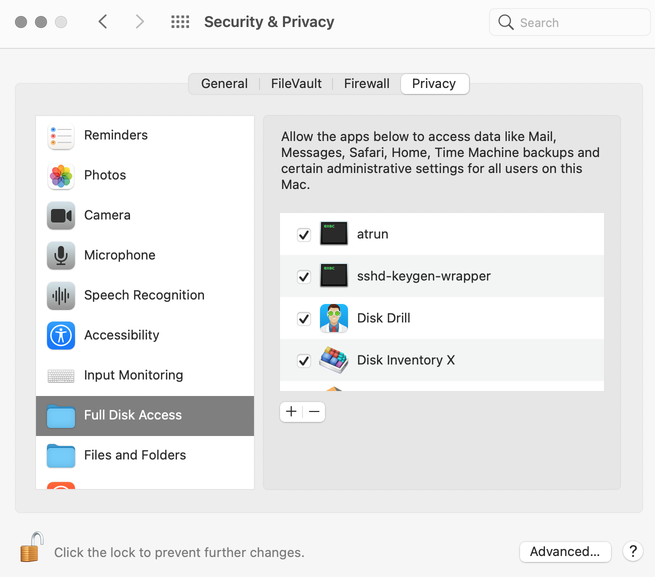Screen dimensions: 655x577
Task: Click the magnifying glass search icon
Action: [x=506, y=22]
